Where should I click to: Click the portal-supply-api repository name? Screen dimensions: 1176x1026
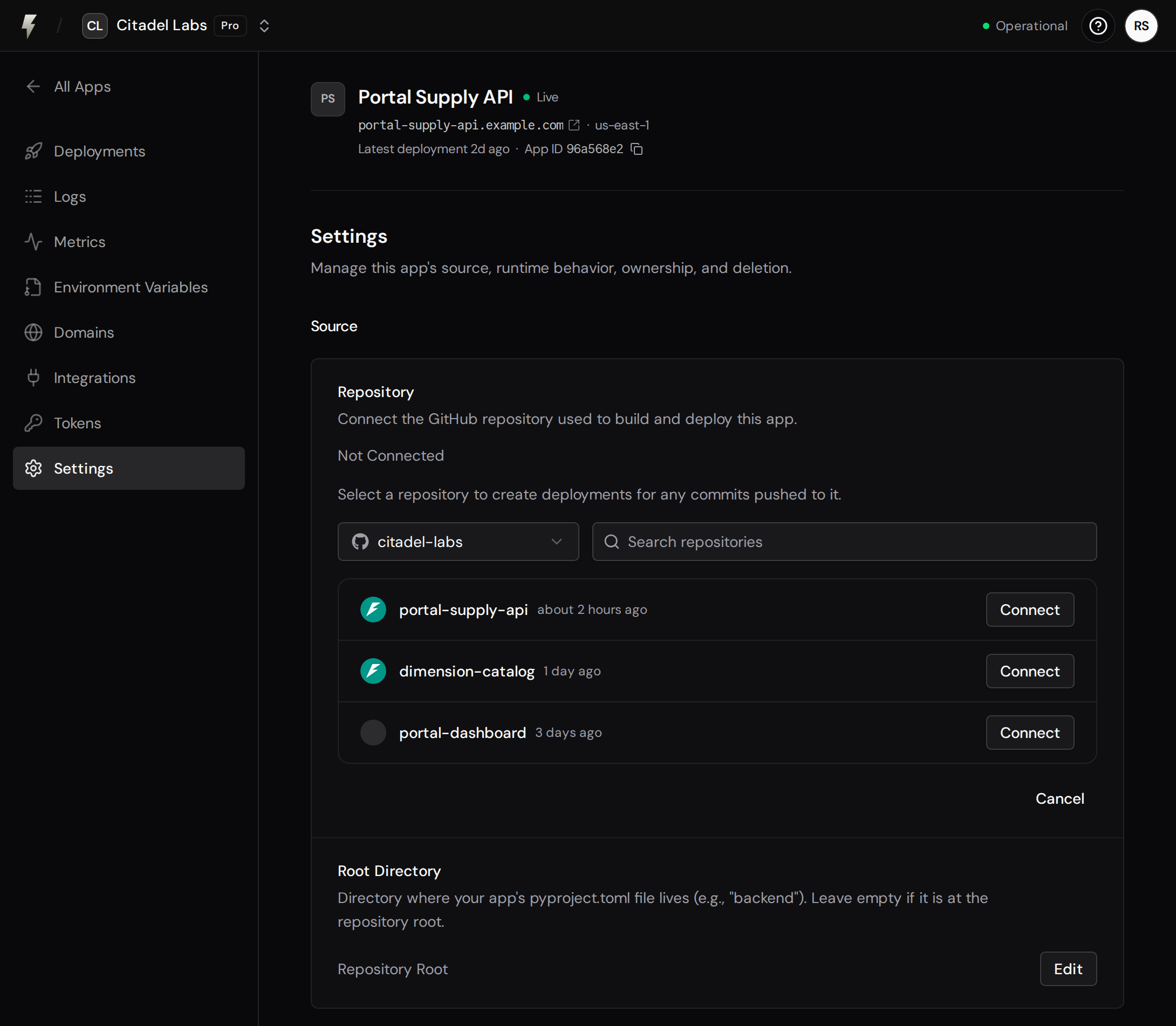point(463,610)
